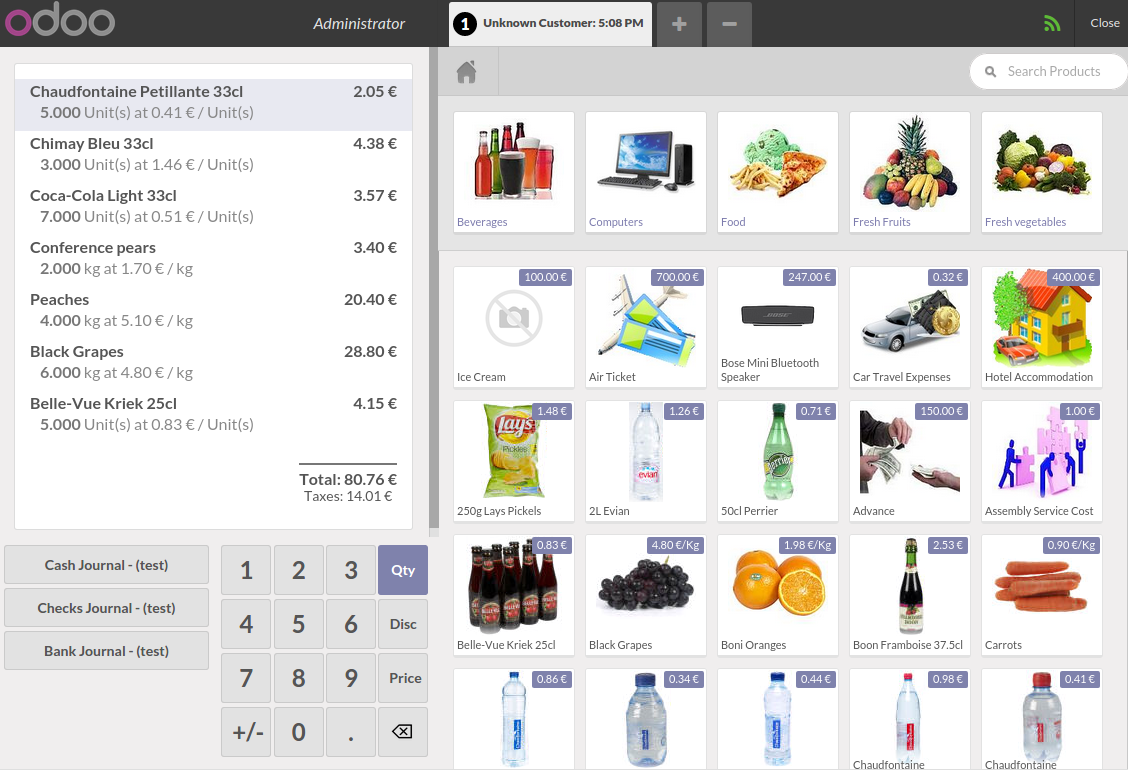1128x770 pixels.
Task: Switch numpad to Disc mode
Action: point(403,624)
